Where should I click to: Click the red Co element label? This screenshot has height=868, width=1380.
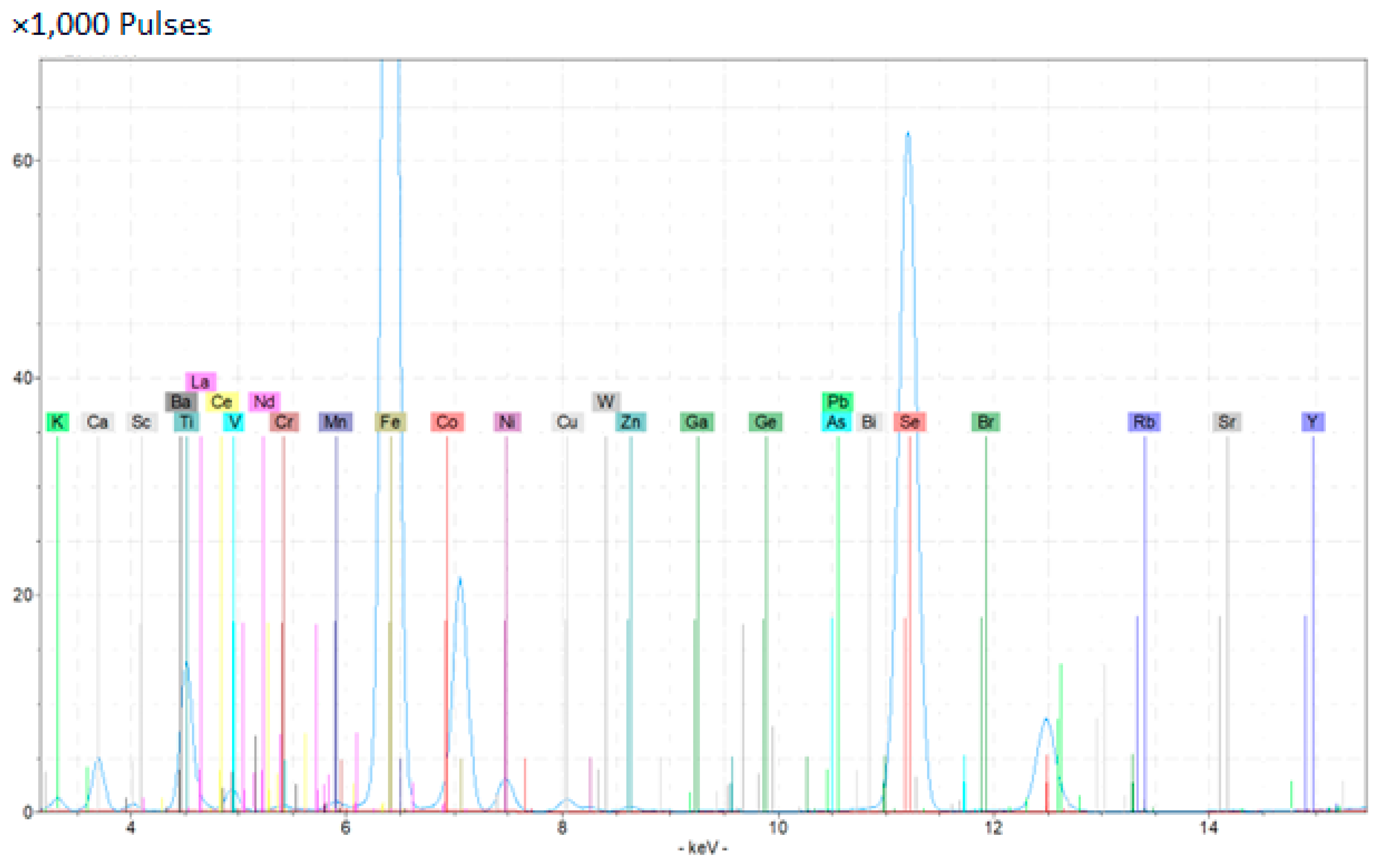tap(447, 422)
